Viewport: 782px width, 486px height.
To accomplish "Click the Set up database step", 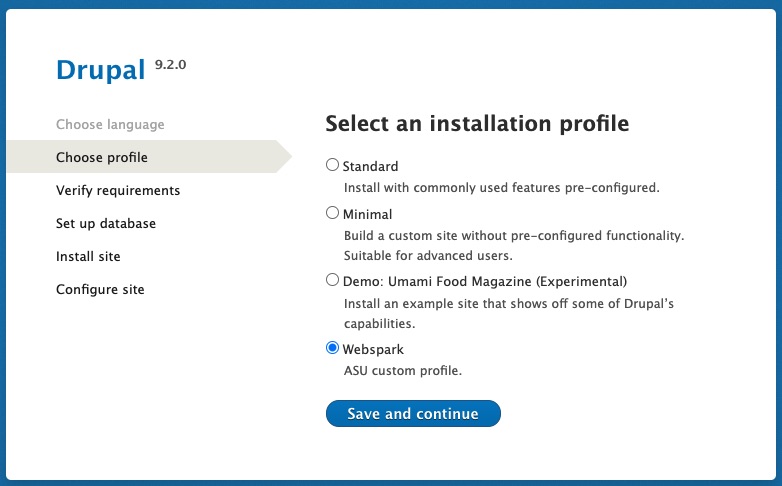I will click(x=106, y=223).
